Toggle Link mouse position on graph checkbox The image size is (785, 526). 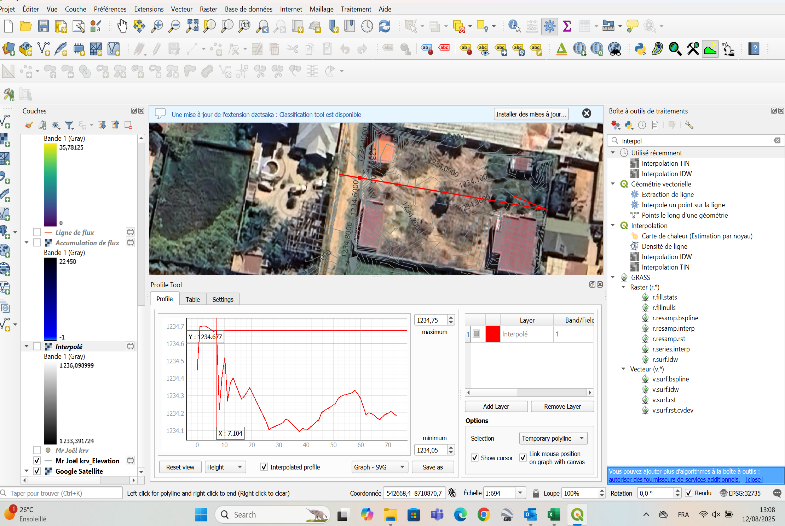click(523, 457)
